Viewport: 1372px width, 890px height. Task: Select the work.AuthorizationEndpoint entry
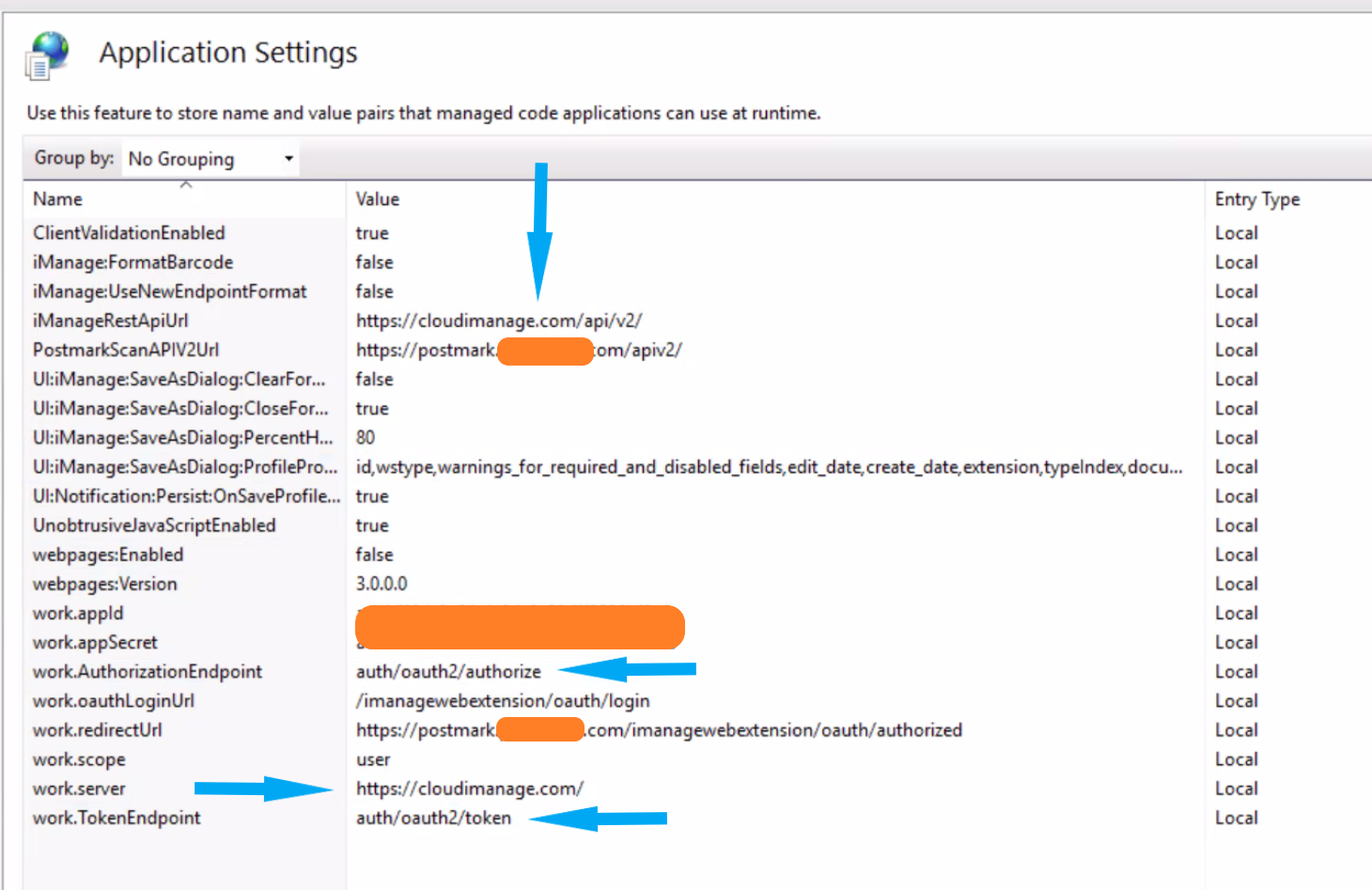pos(148,671)
